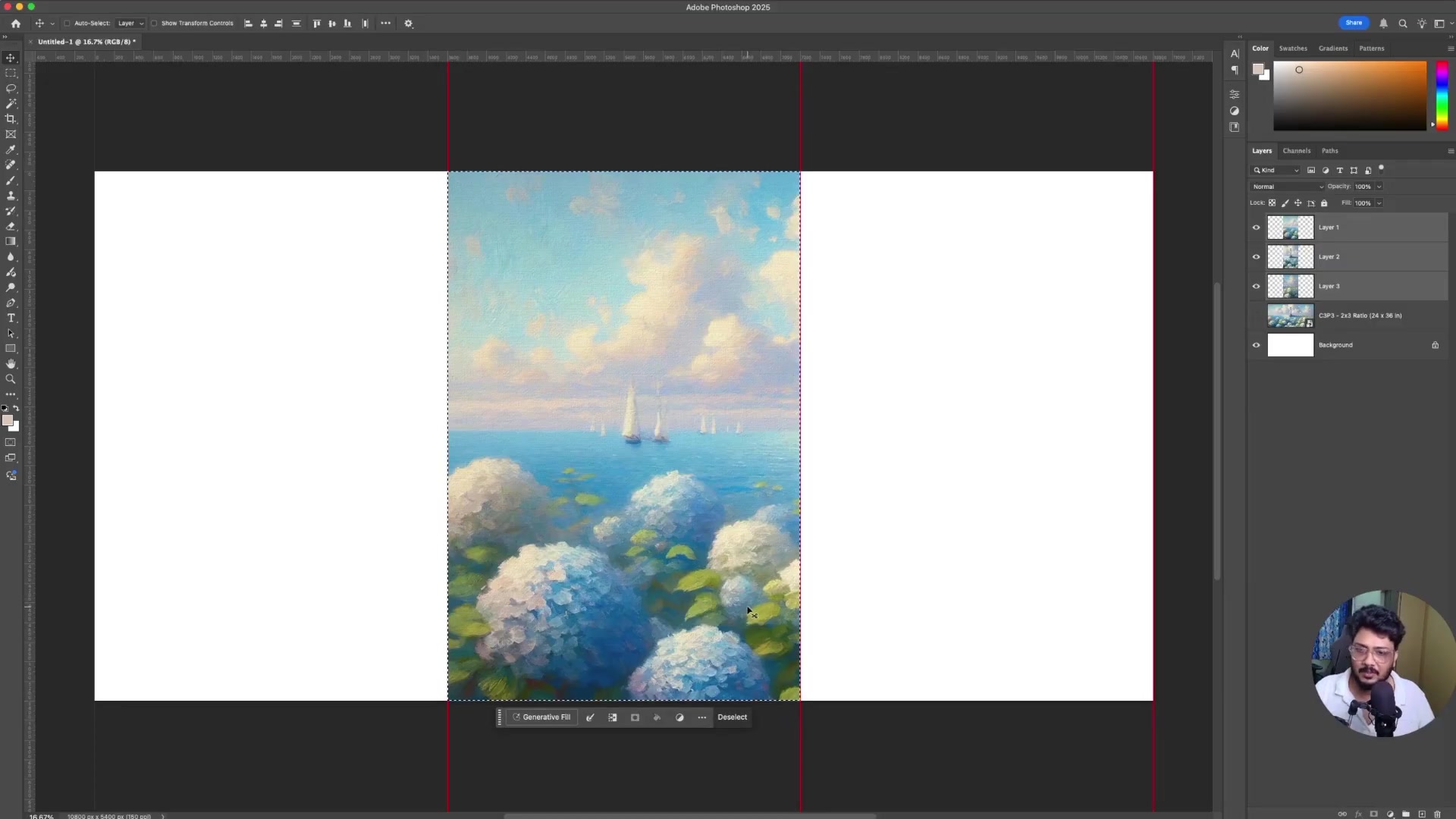
Task: Grab the Hand tool
Action: (x=11, y=363)
